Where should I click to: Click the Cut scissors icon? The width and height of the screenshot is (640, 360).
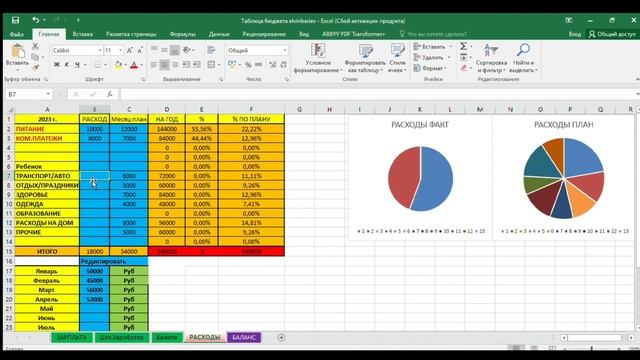[x=35, y=47]
